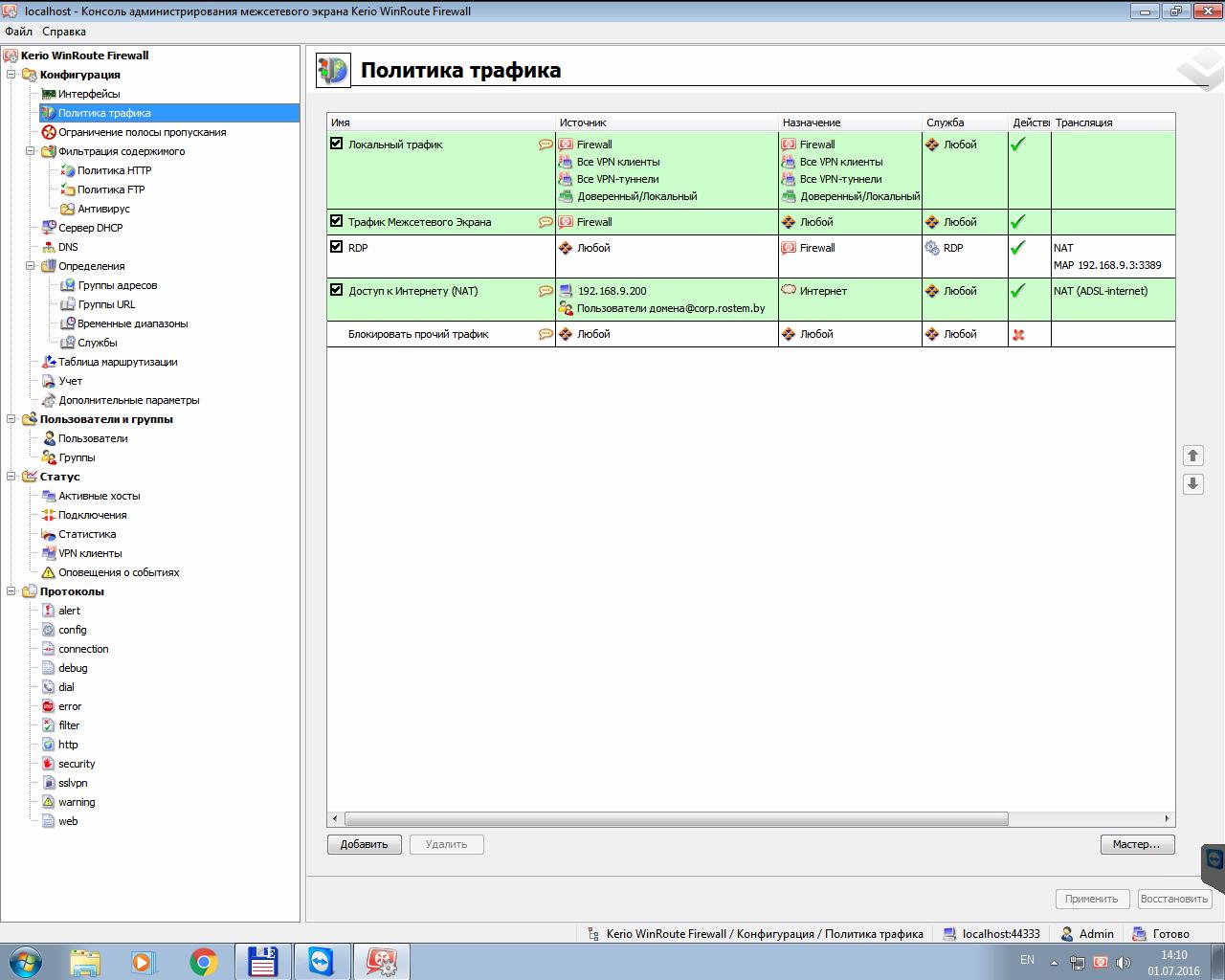Click NAT (ADSL-internet) translation cell
1225x980 pixels.
(x=1101, y=291)
